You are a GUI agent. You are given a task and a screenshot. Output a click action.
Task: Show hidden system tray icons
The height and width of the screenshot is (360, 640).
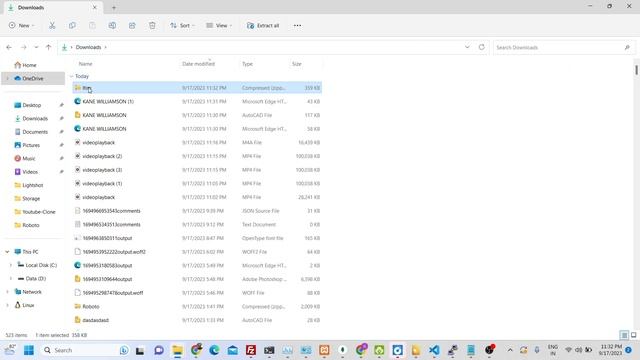[x=510, y=350]
